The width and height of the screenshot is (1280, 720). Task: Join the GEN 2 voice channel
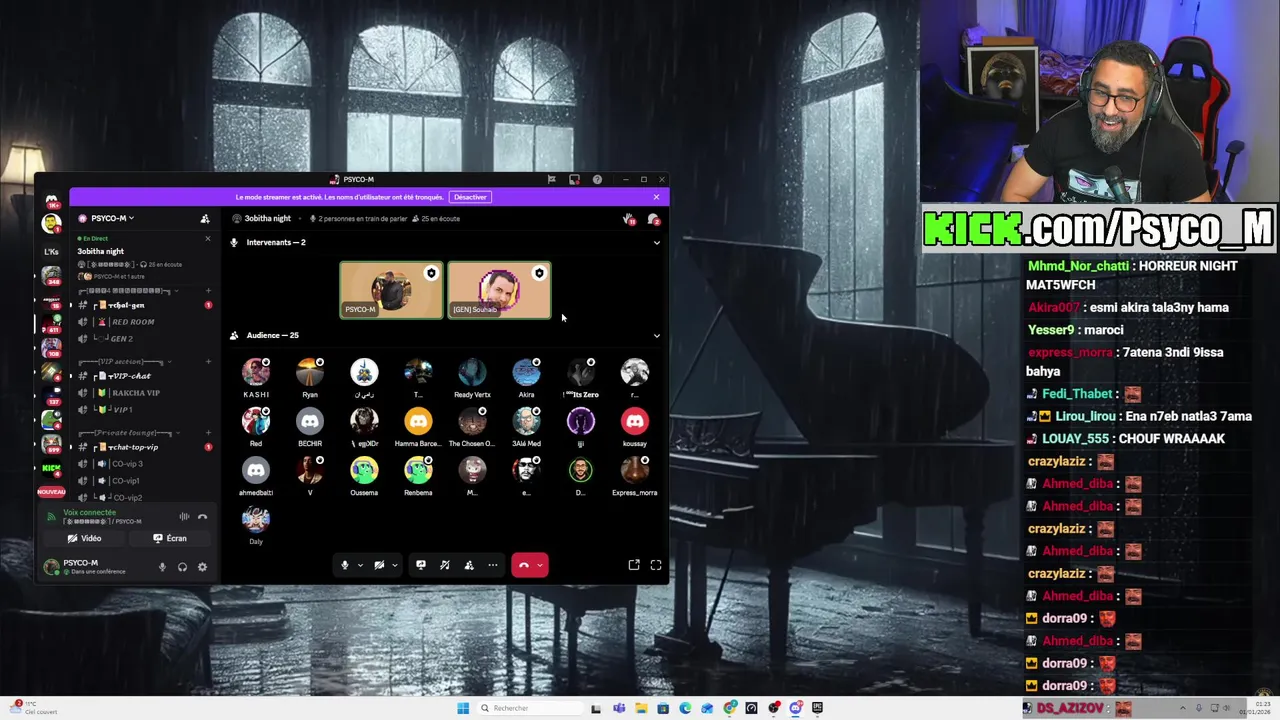pyautogui.click(x=145, y=339)
